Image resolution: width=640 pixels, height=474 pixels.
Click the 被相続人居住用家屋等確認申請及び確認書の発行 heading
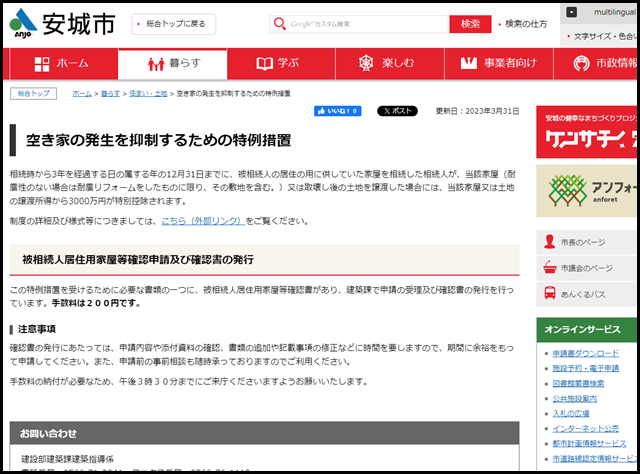138,260
